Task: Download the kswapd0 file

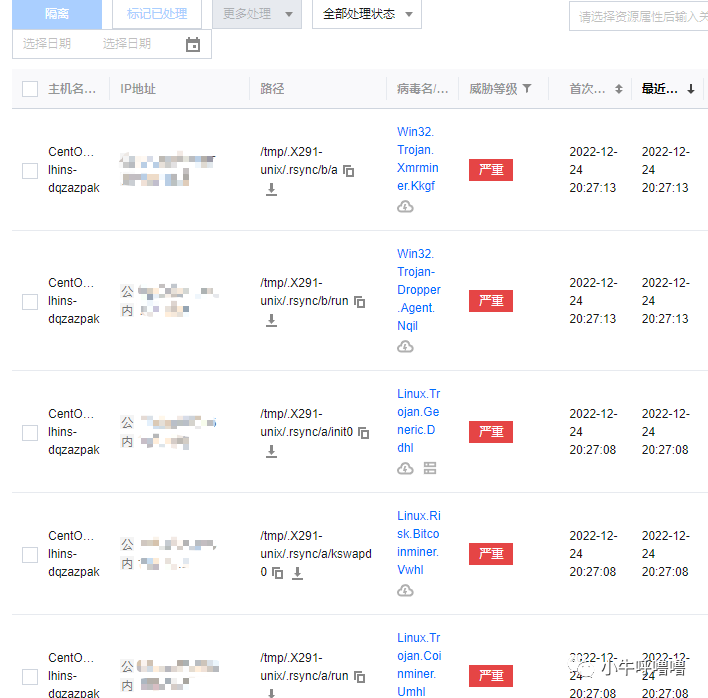Action: click(x=297, y=572)
